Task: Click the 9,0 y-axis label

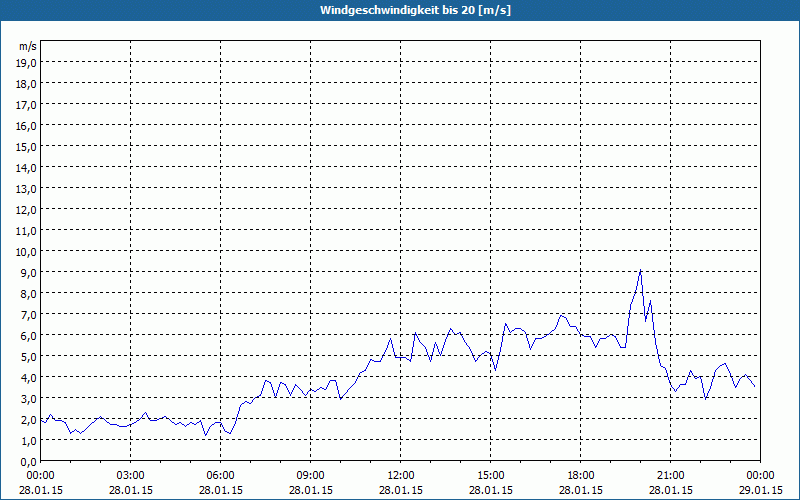Action: tap(27, 272)
